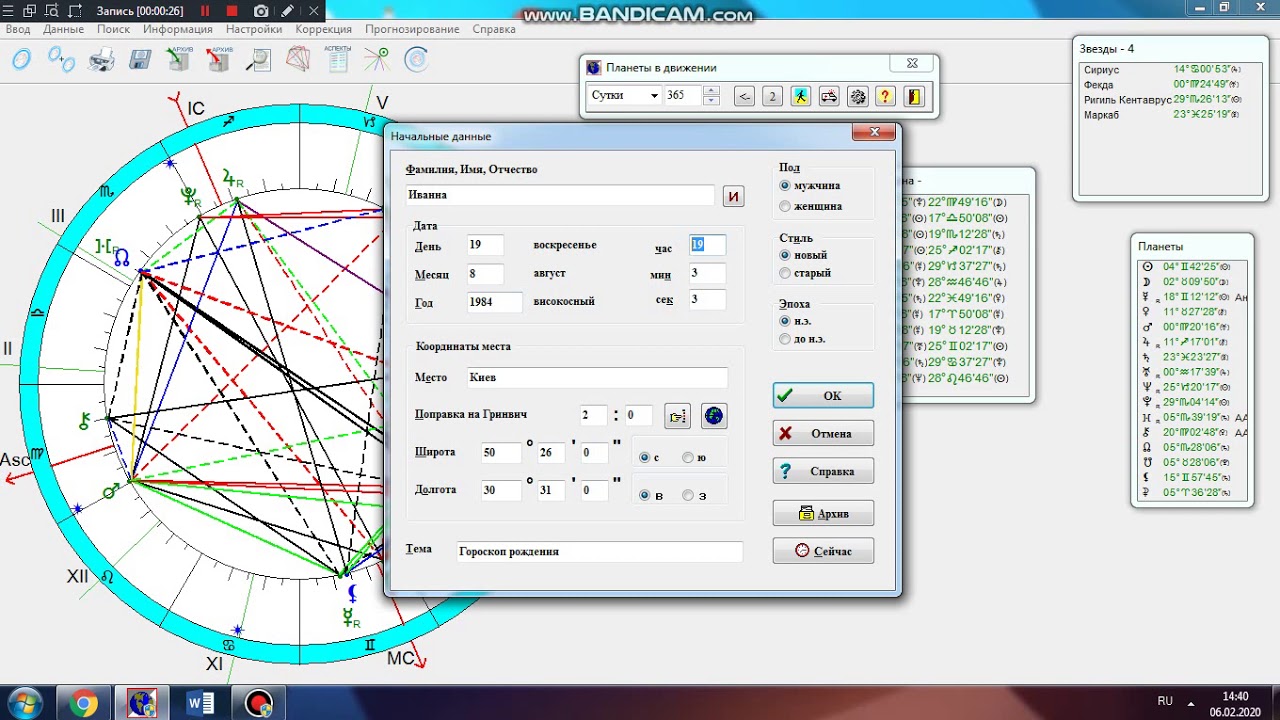Image resolution: width=1280 pixels, height=720 pixels.
Task: Select the 'мужчина' gender option
Action: pyautogui.click(x=810, y=186)
